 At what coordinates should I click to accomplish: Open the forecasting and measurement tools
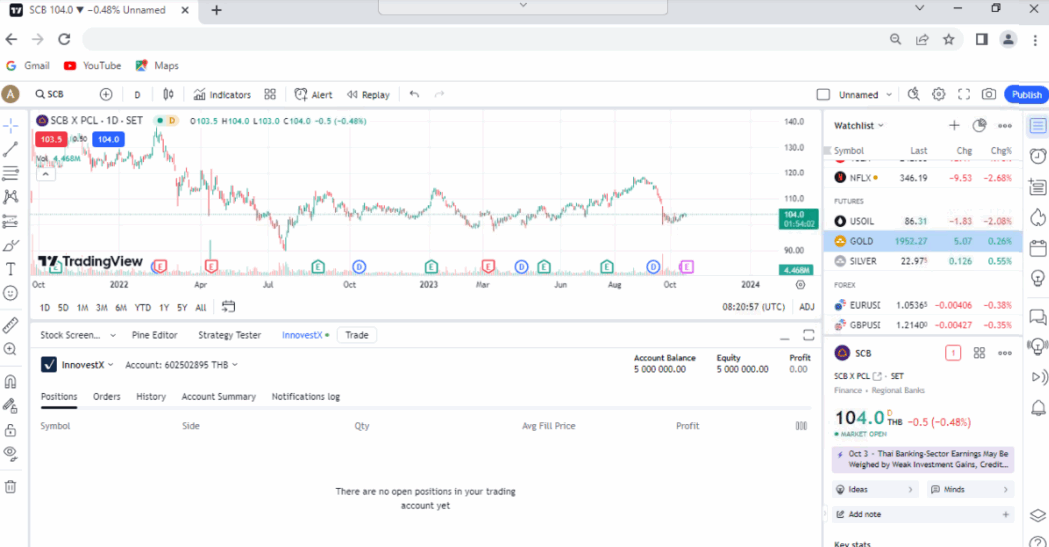click(x=10, y=221)
